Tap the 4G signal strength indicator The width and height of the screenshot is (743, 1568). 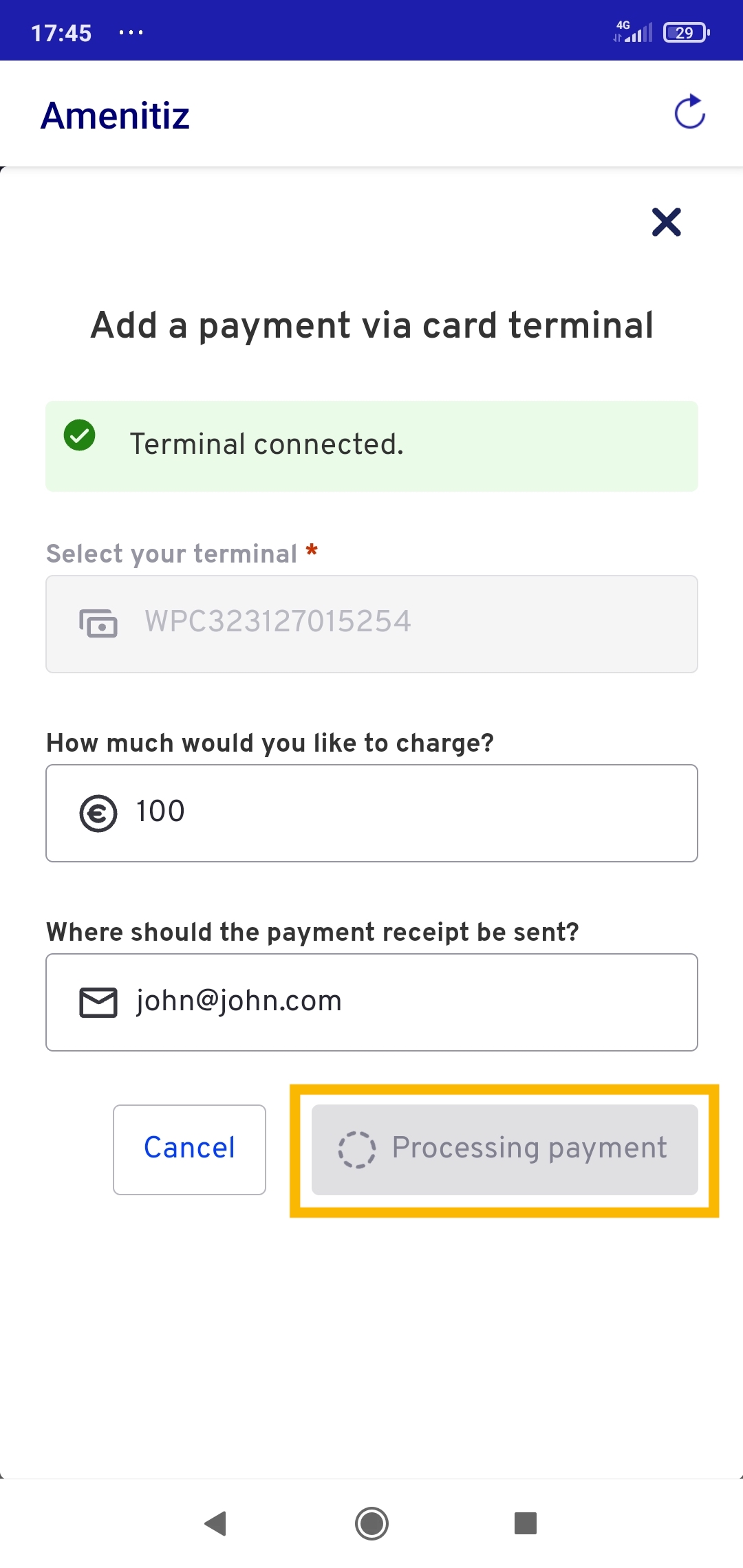[633, 32]
